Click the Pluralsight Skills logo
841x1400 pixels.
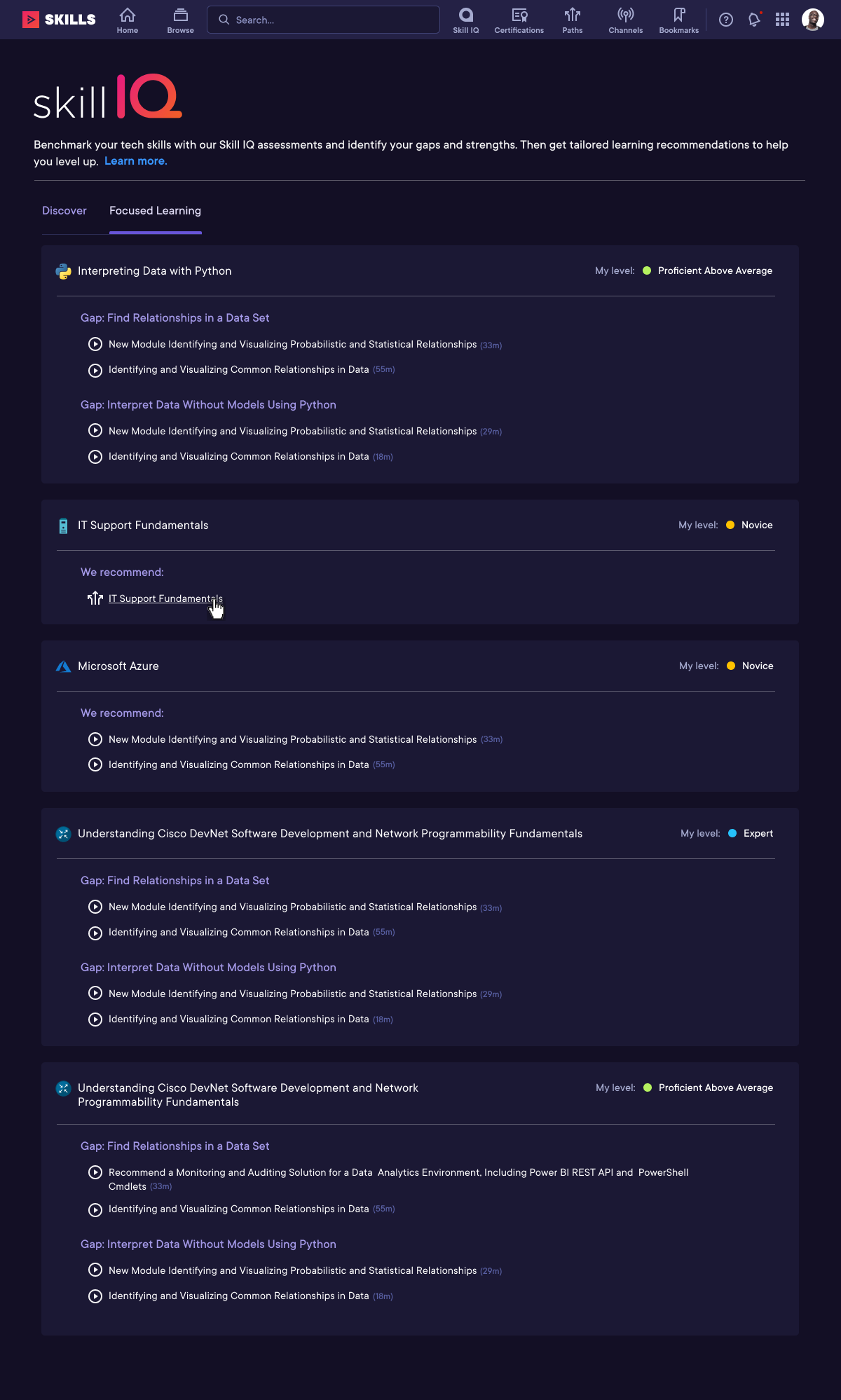(59, 20)
